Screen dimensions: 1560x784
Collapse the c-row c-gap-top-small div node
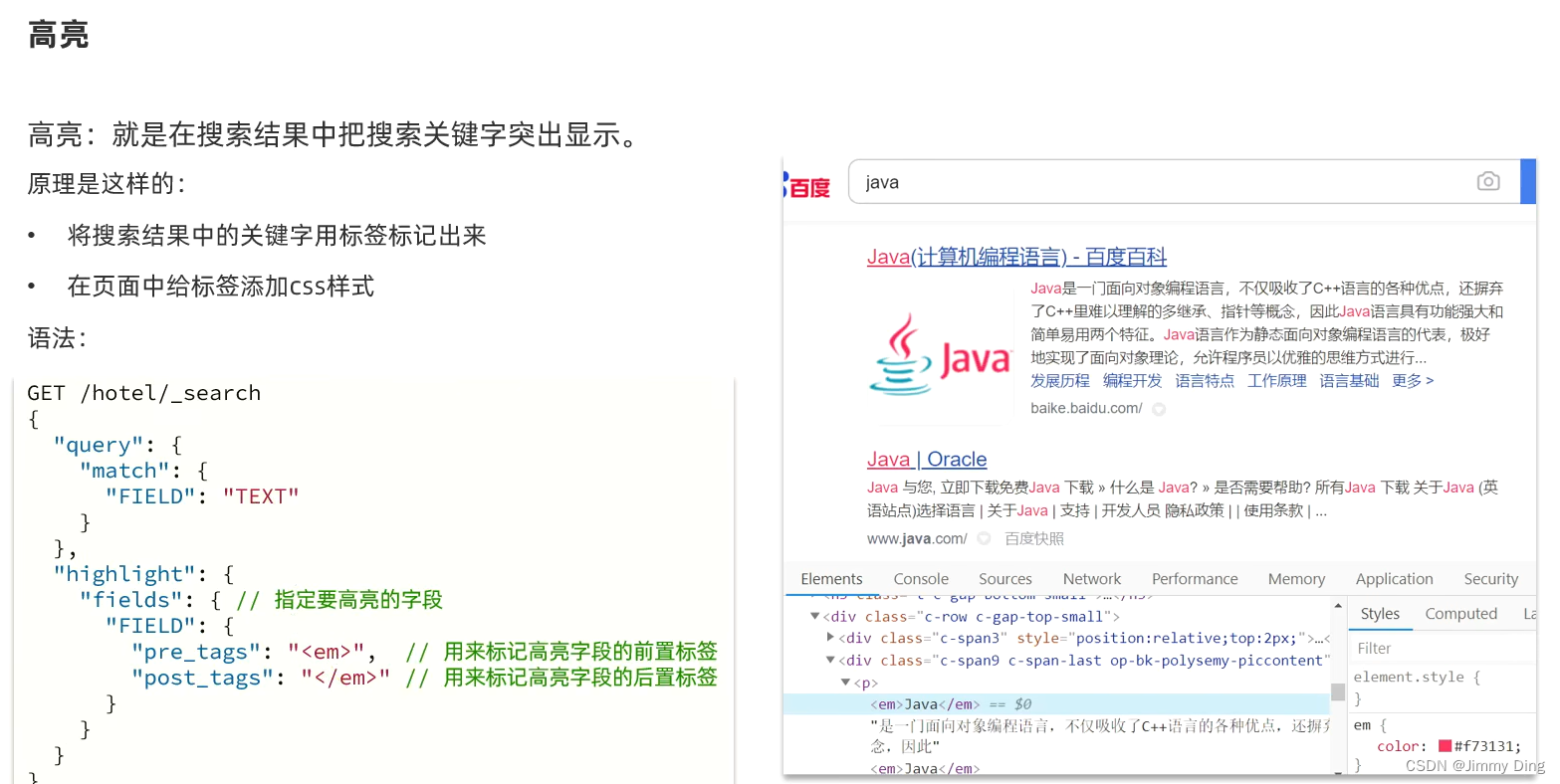click(814, 617)
